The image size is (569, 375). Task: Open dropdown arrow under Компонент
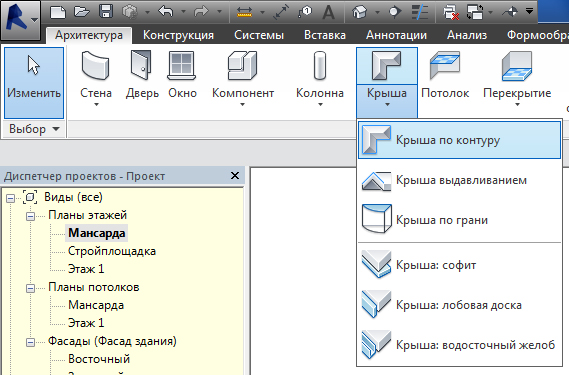(242, 105)
